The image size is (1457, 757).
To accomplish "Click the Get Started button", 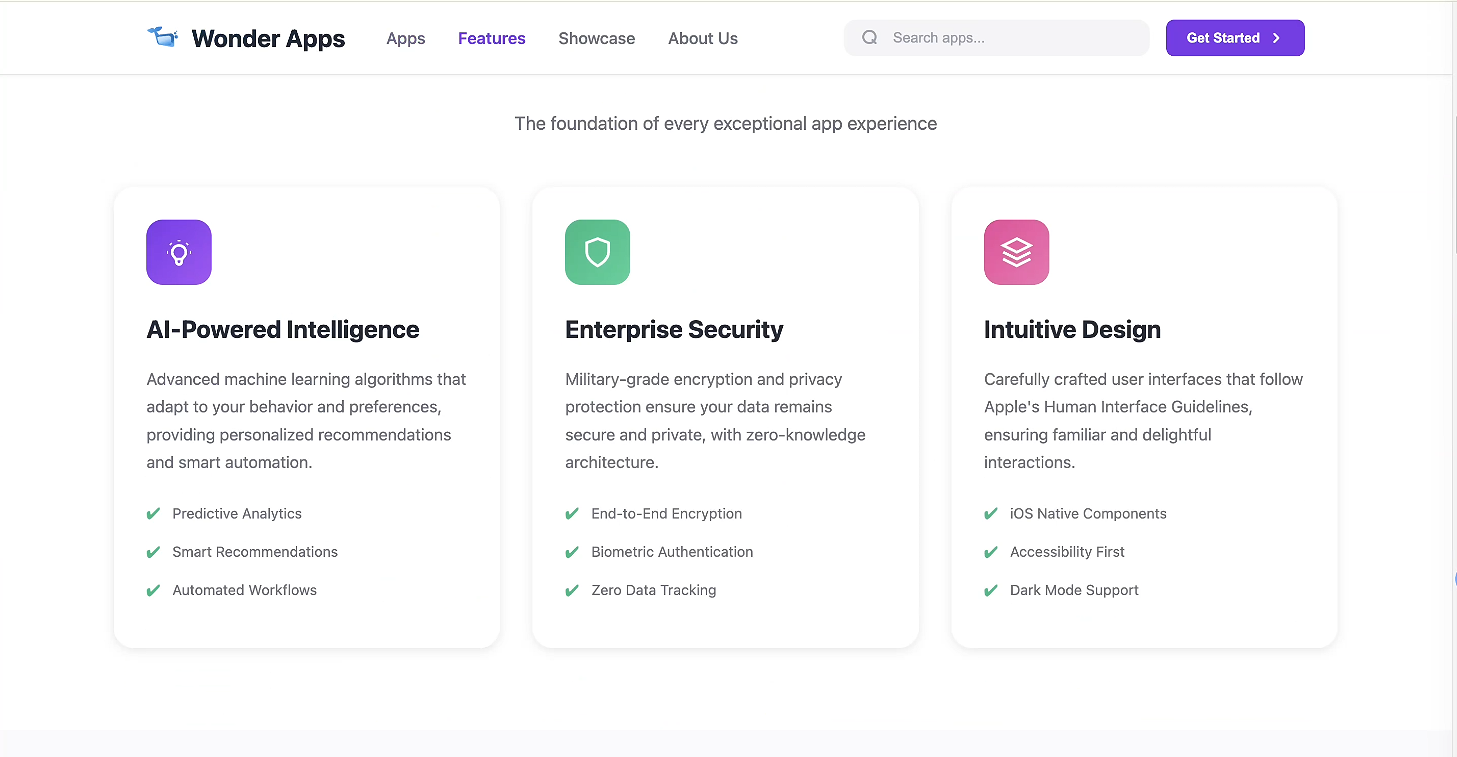I will (1235, 38).
